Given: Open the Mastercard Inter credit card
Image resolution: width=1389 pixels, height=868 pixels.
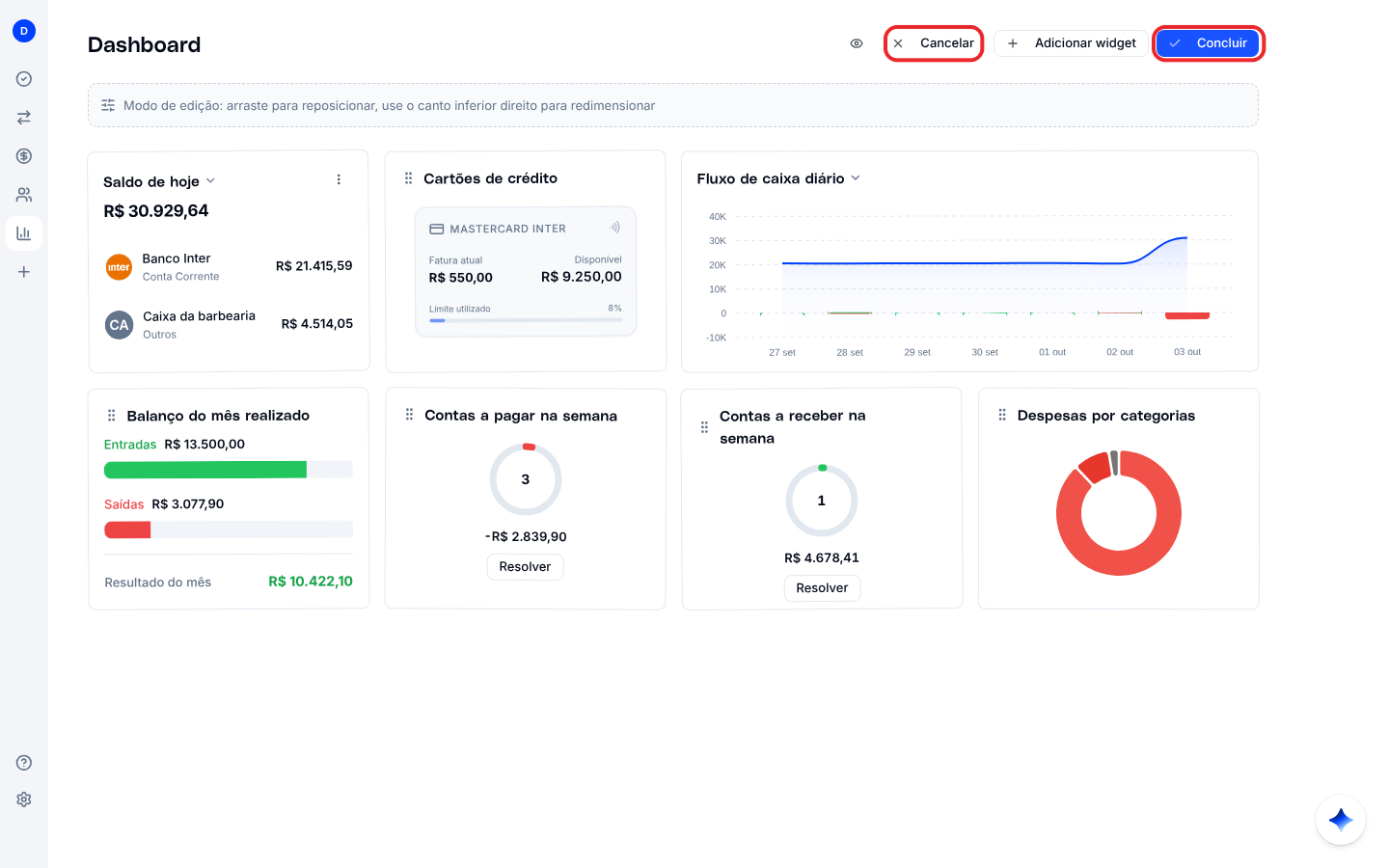Looking at the screenshot, I should tap(526, 271).
